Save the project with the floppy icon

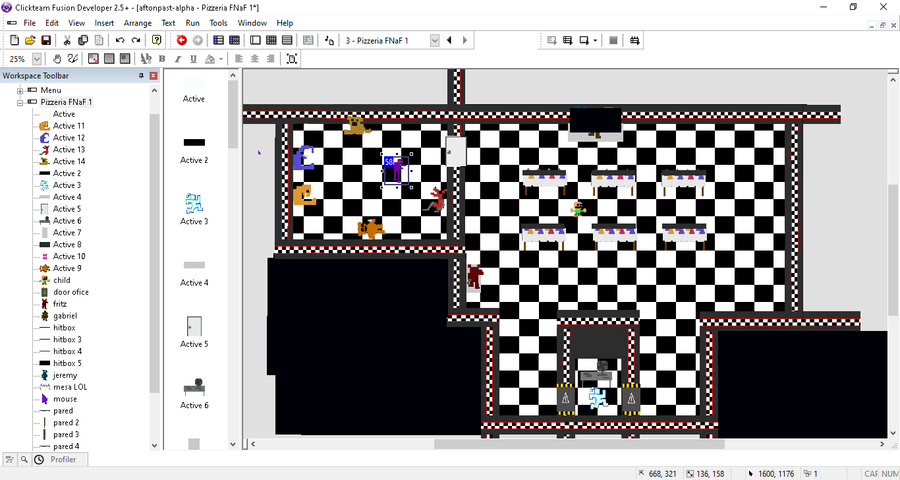click(46, 40)
